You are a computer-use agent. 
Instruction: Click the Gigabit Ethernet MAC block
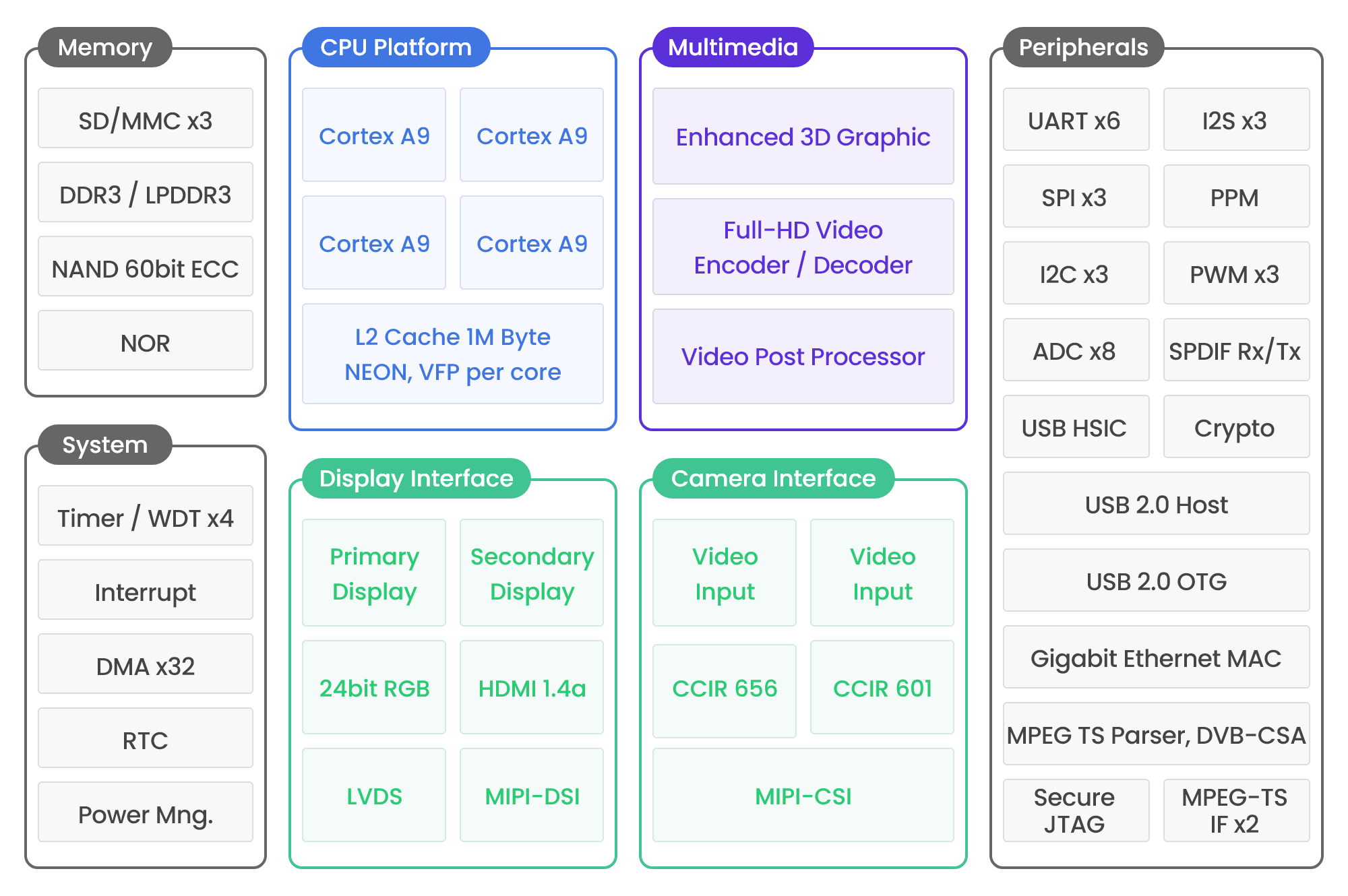tap(1157, 657)
